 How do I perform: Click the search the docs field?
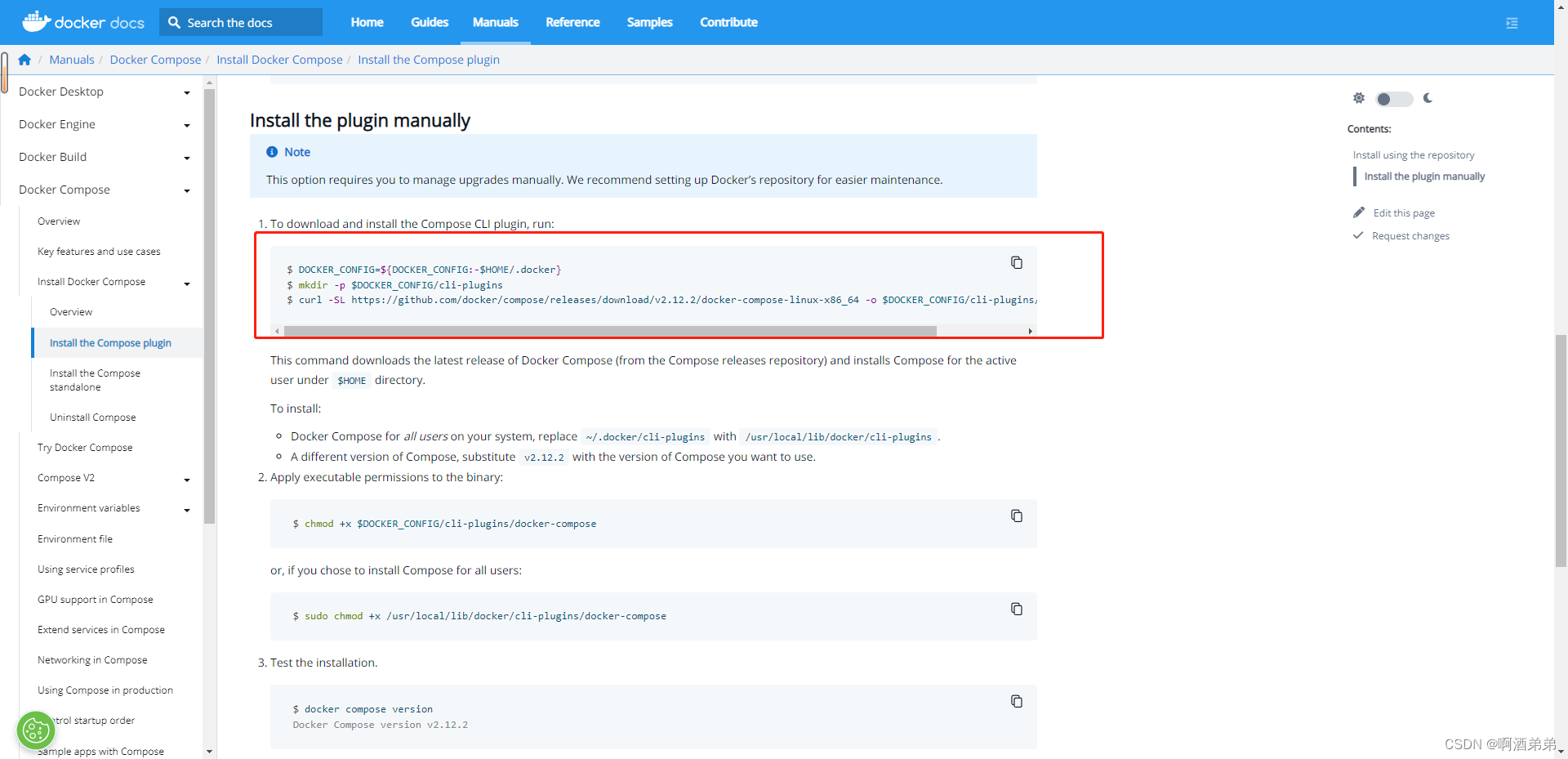click(x=241, y=23)
